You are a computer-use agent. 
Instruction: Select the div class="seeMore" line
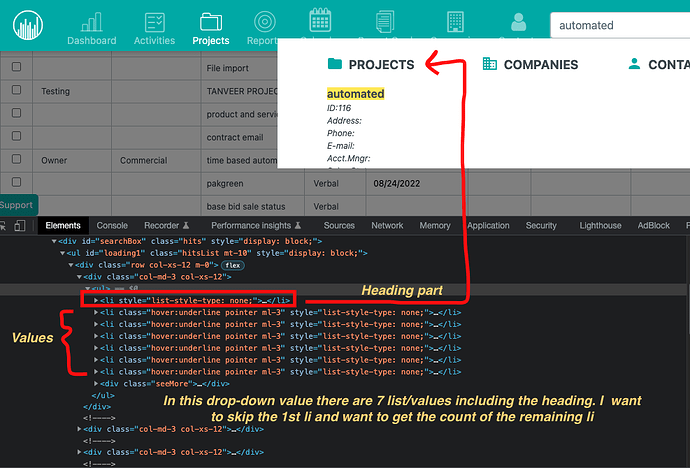[164, 384]
